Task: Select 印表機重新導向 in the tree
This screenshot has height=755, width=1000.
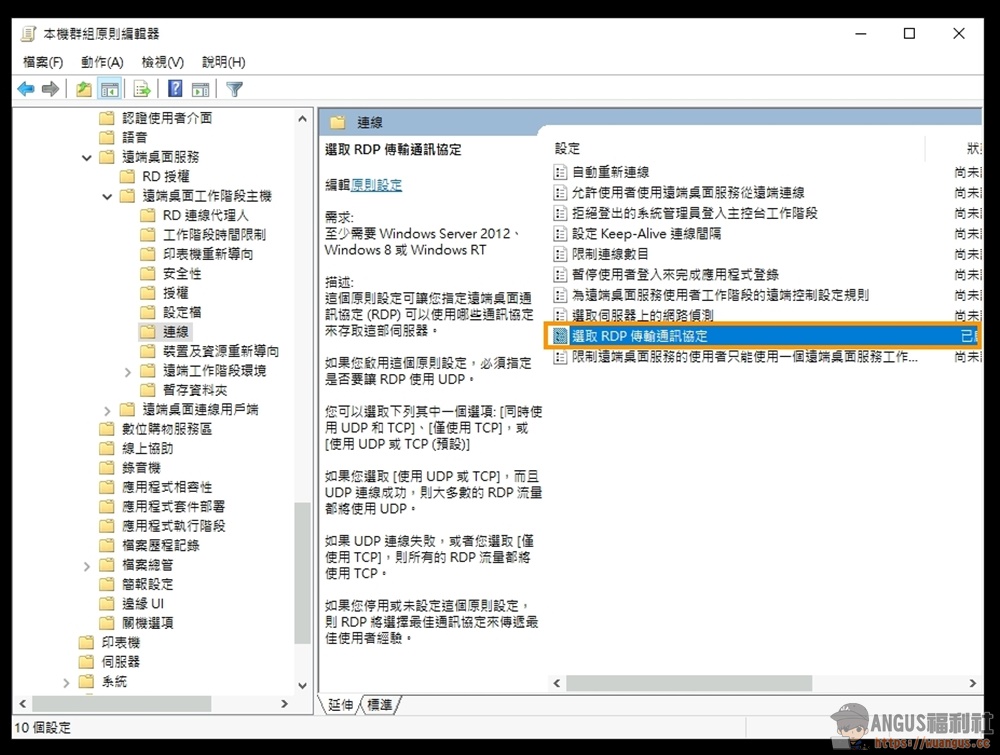Action: click(208, 254)
